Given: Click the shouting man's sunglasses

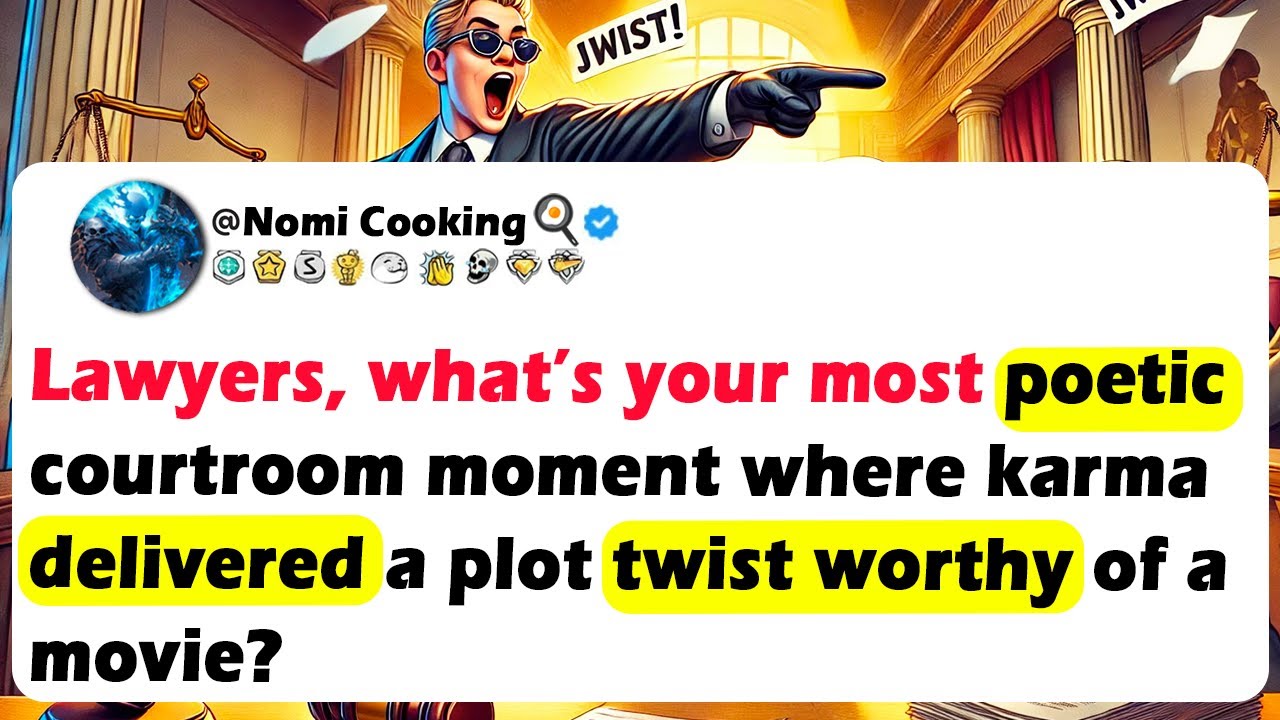Looking at the screenshot, I should pos(489,43).
